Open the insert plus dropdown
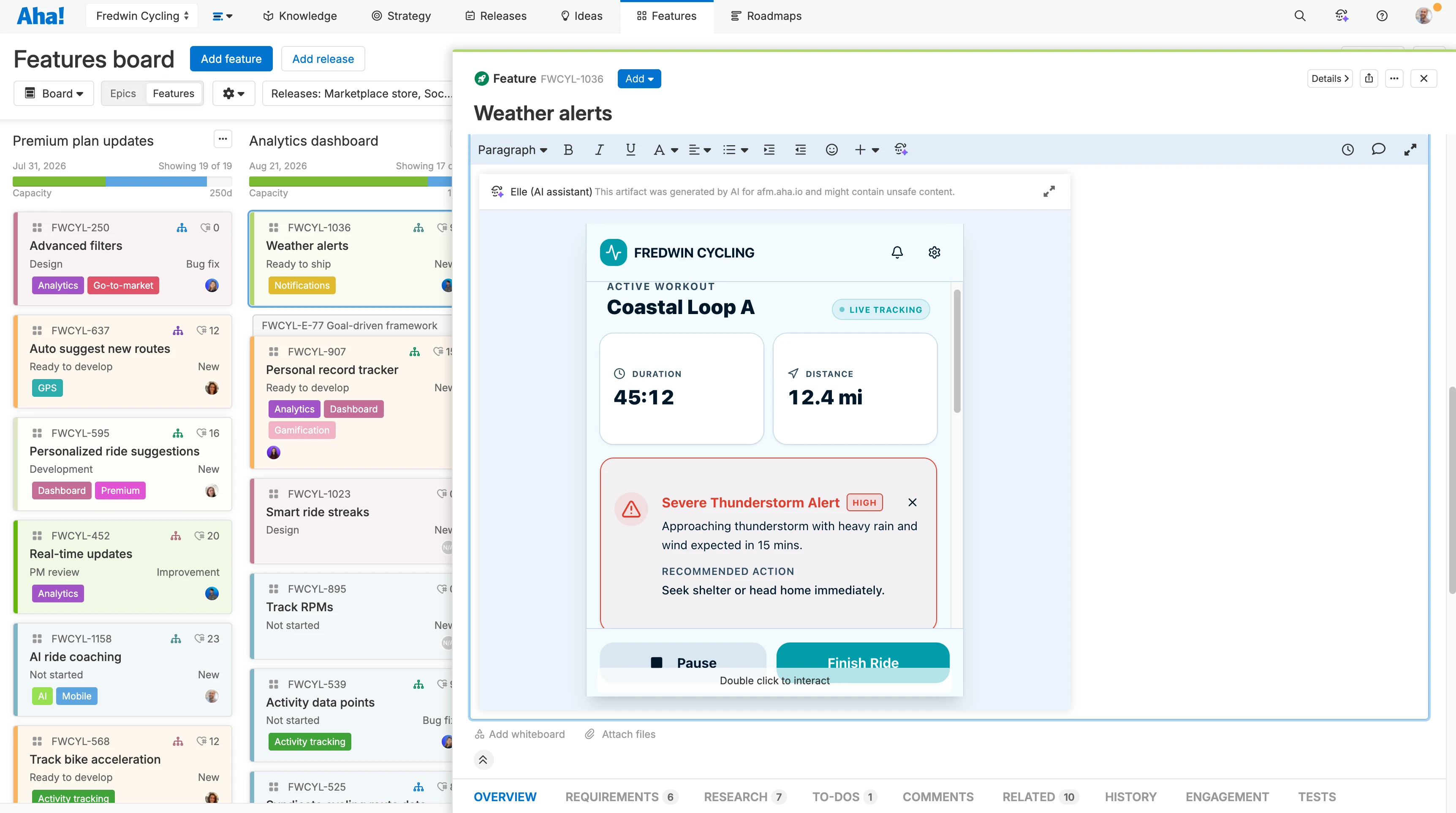The height and width of the screenshot is (813, 1456). click(x=867, y=150)
